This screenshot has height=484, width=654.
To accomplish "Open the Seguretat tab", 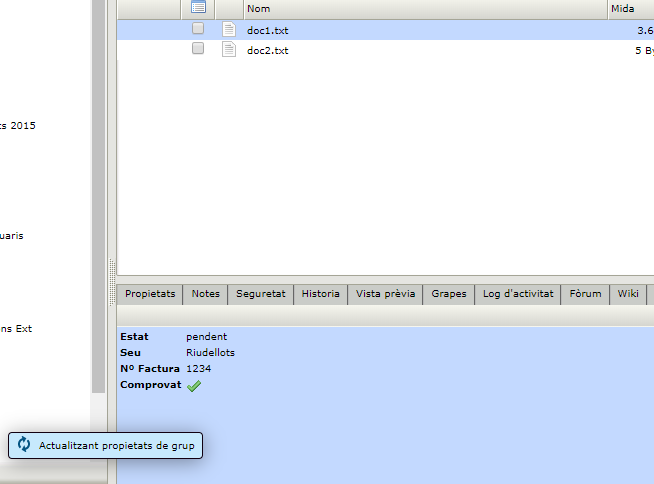I will pyautogui.click(x=260, y=294).
